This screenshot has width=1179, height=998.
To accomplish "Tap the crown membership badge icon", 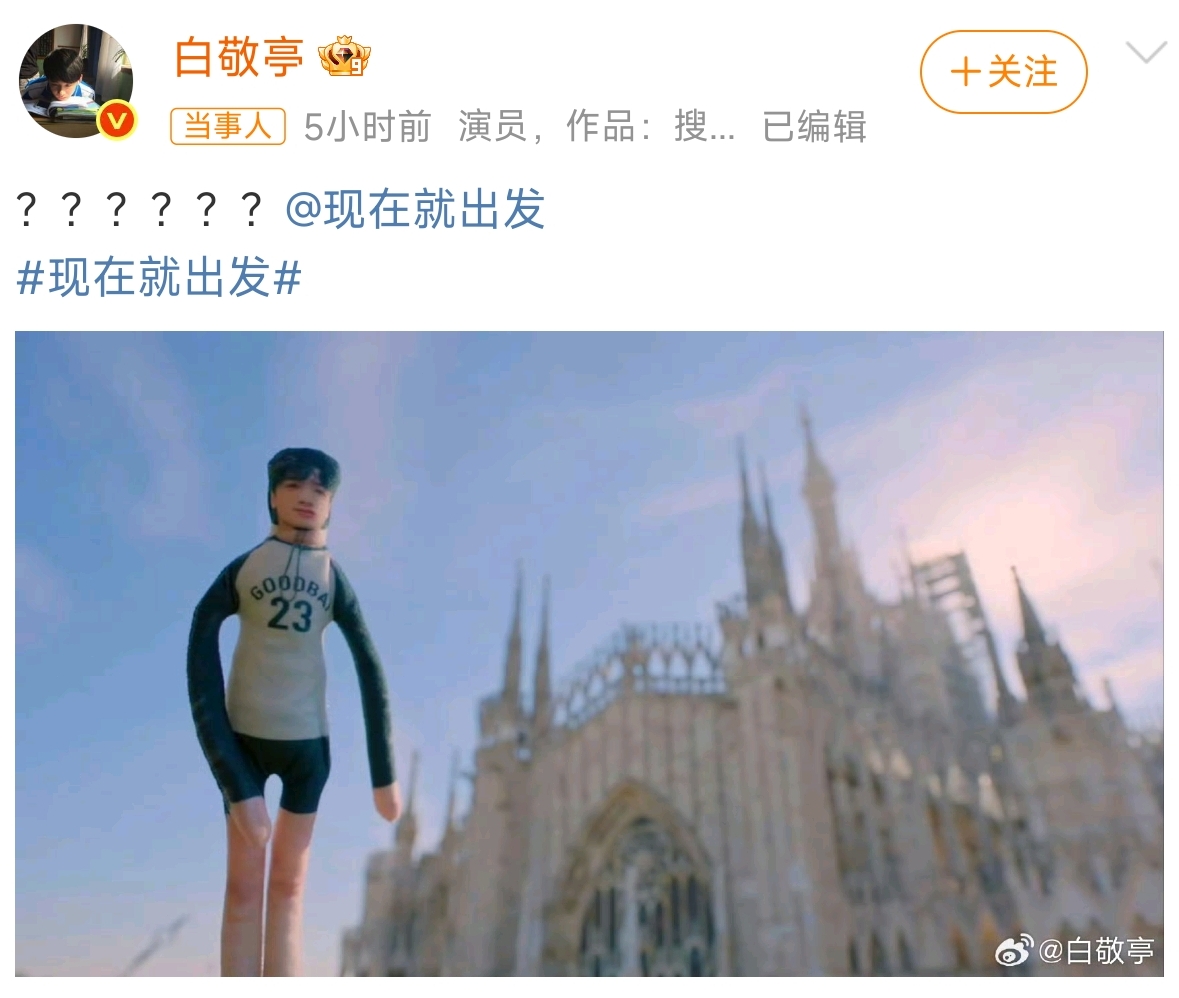I will (x=344, y=56).
